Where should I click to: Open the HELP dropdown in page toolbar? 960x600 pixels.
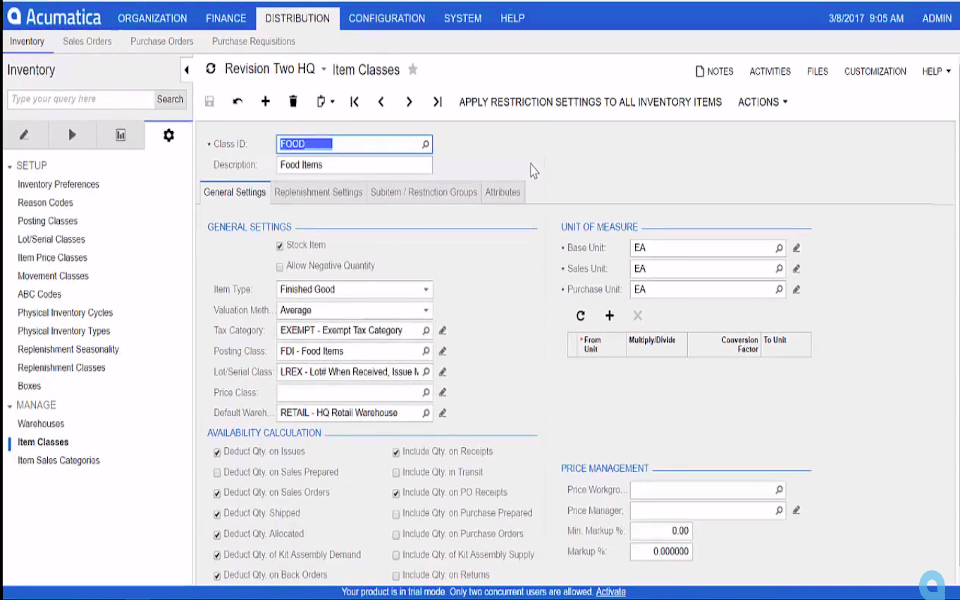tap(936, 72)
